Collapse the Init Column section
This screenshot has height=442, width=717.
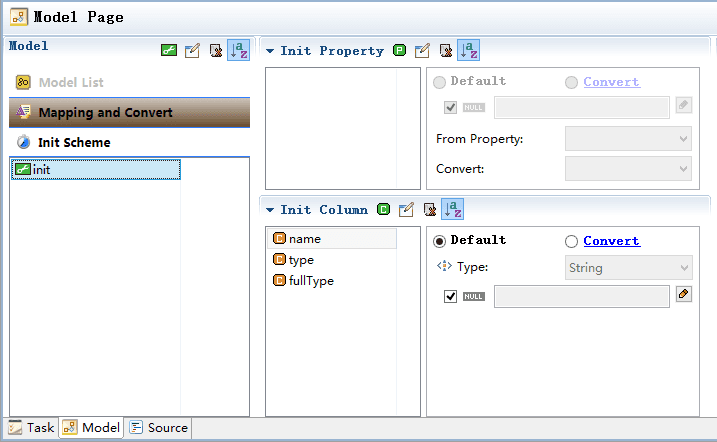(270, 210)
